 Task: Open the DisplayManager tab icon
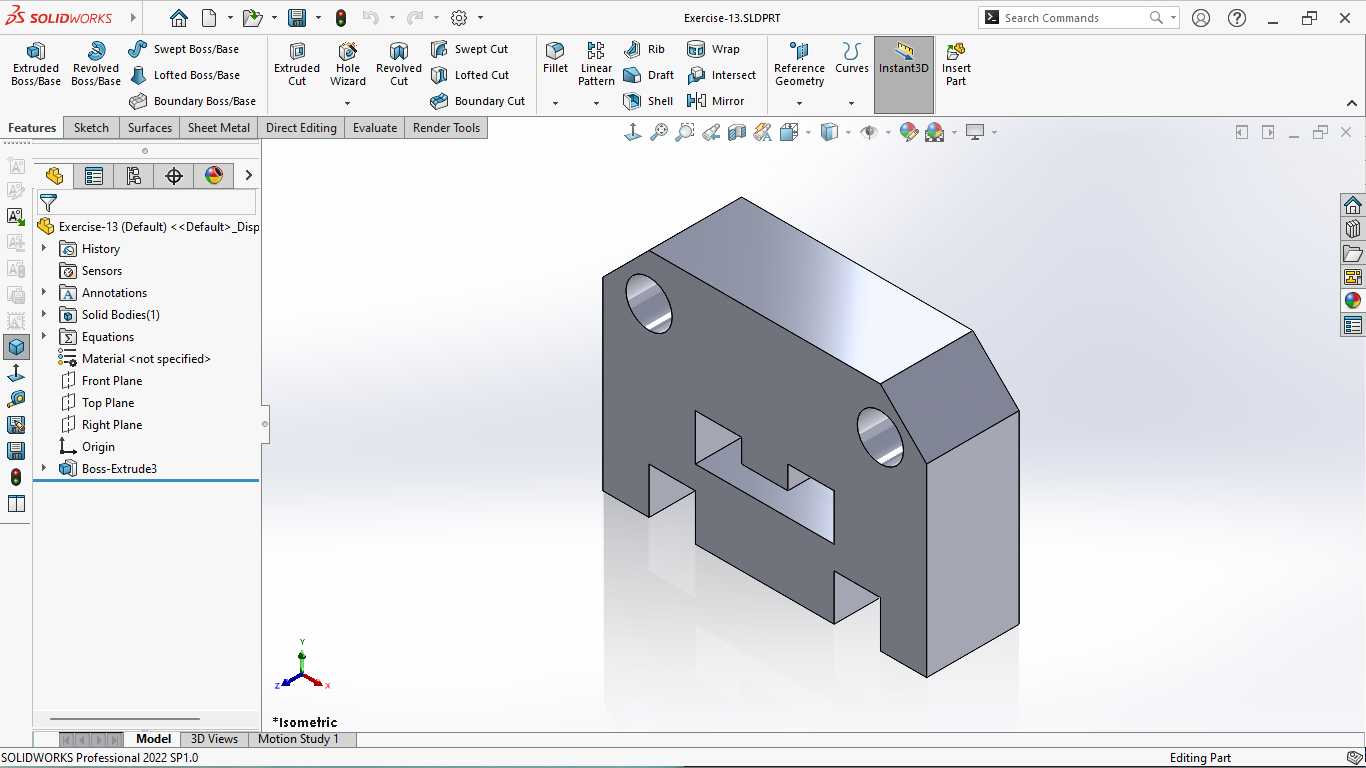(214, 176)
